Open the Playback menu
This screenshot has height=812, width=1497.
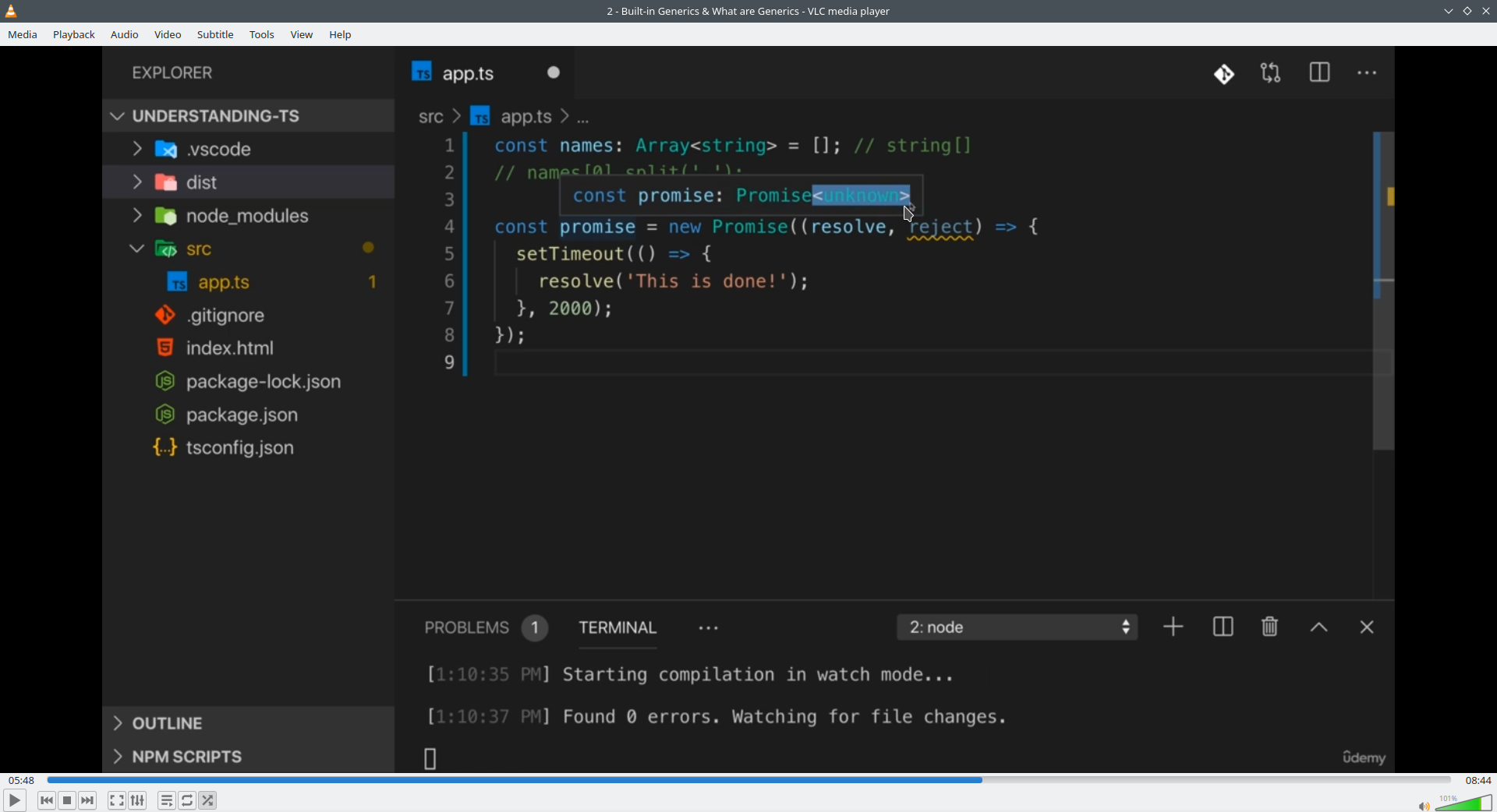point(74,35)
